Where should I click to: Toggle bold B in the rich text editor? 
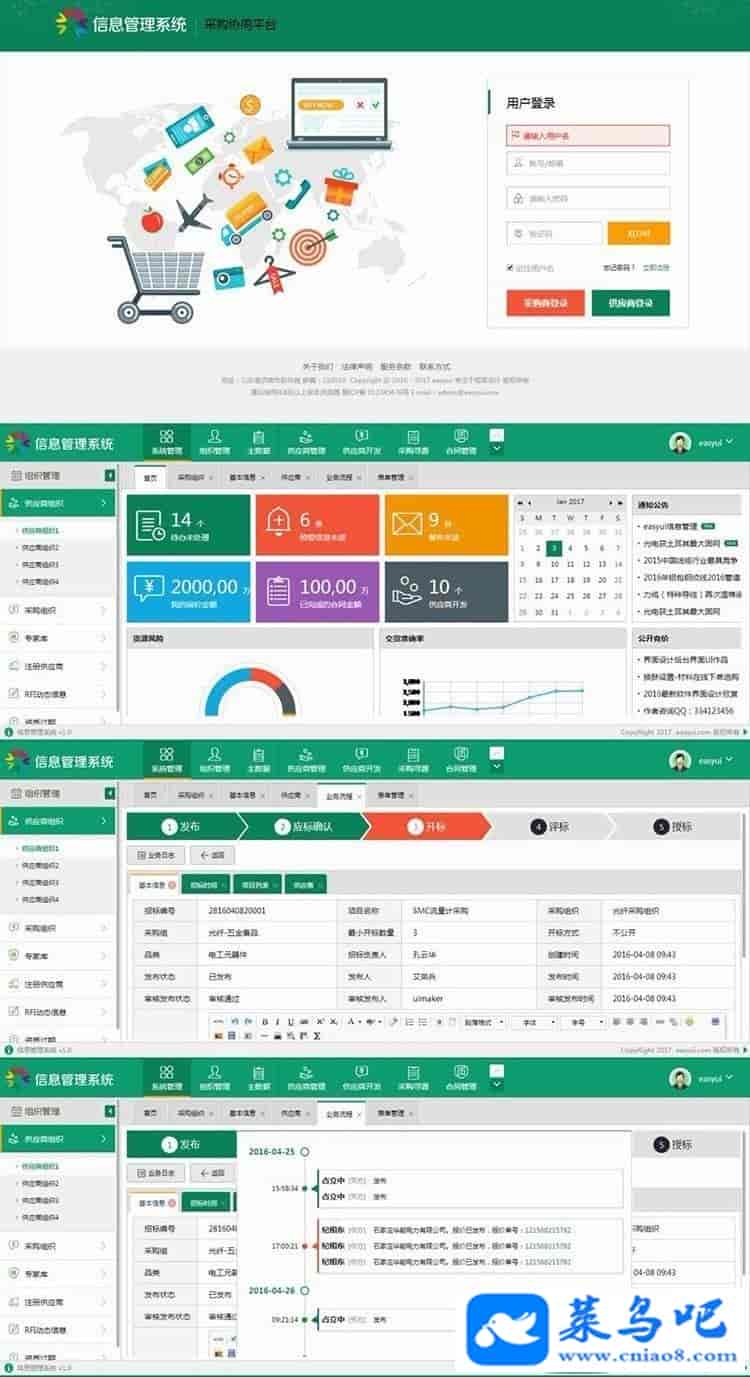tap(265, 1022)
